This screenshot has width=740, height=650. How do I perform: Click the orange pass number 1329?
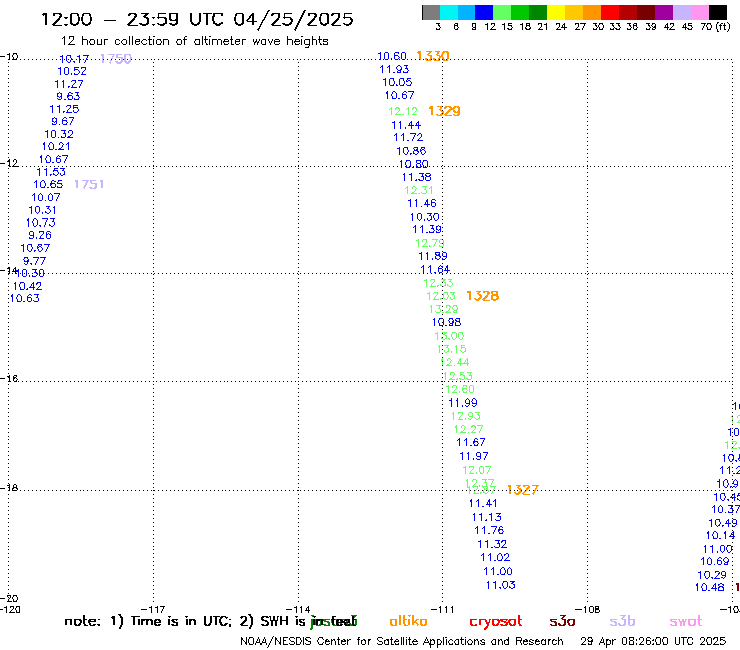coord(444,111)
